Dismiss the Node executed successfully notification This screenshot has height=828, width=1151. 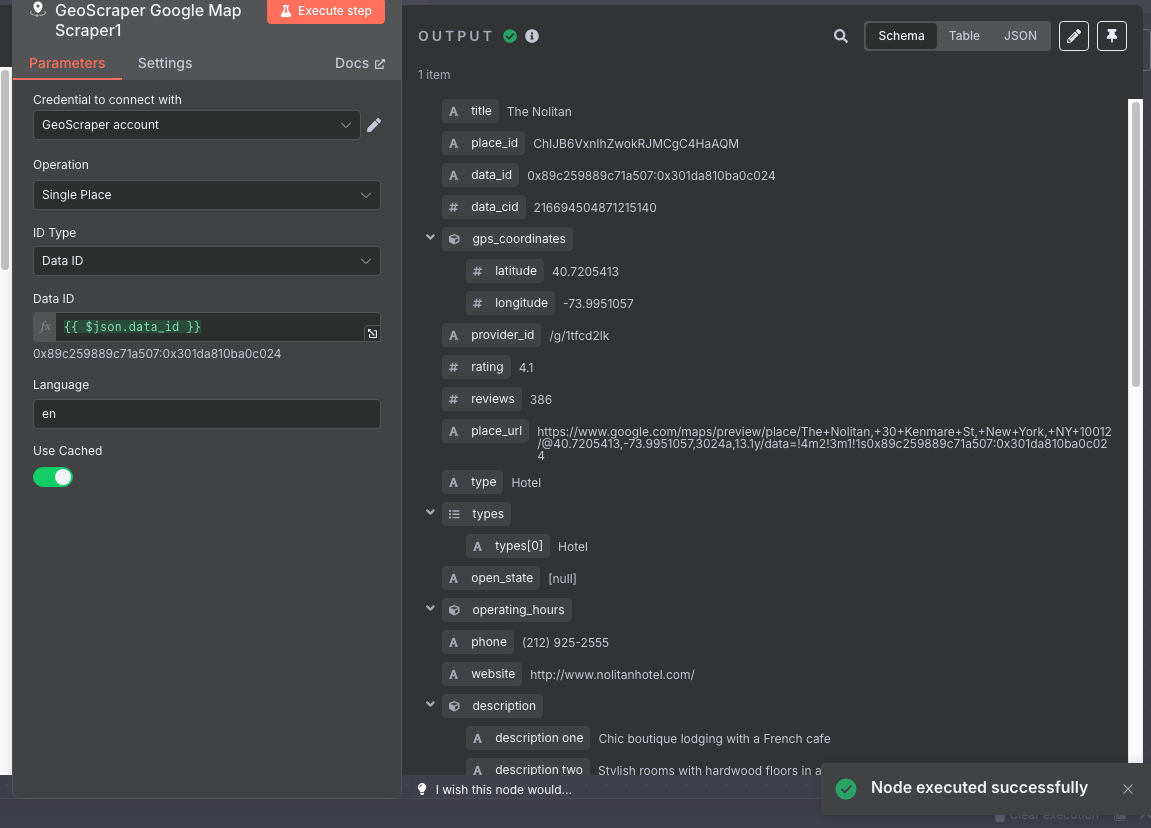pos(1128,788)
